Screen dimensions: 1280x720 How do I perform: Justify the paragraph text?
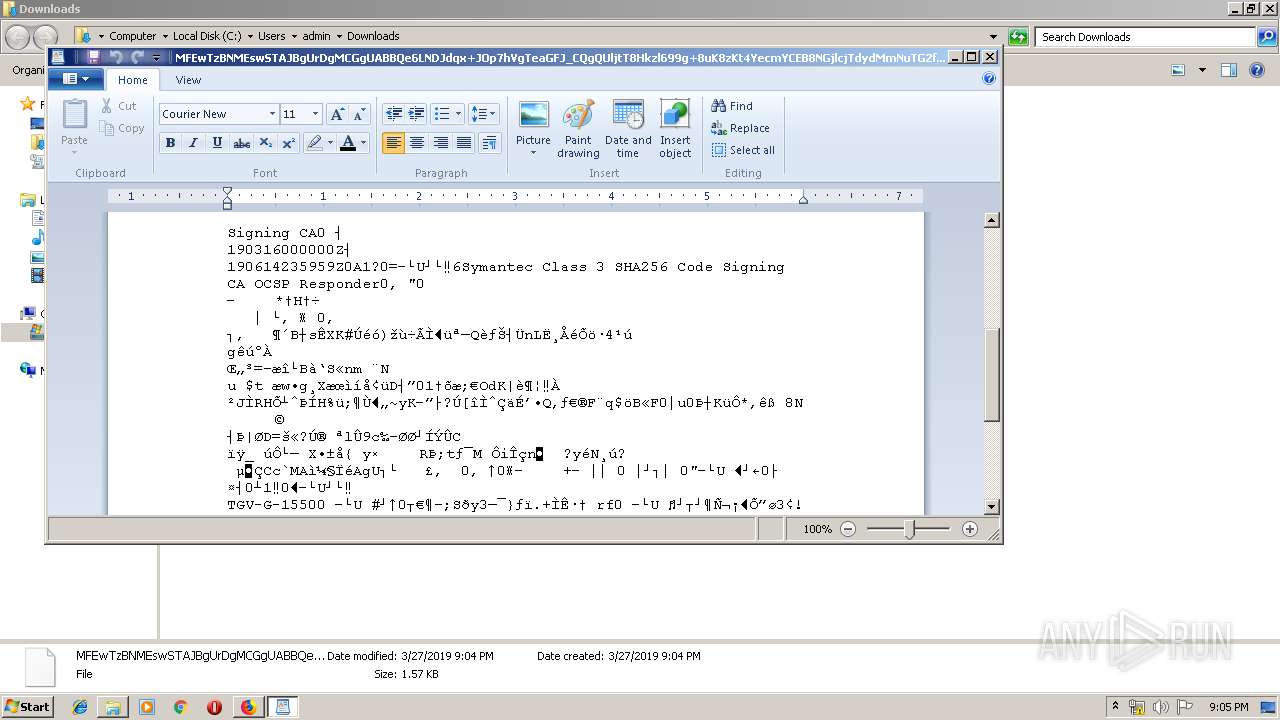pos(463,143)
